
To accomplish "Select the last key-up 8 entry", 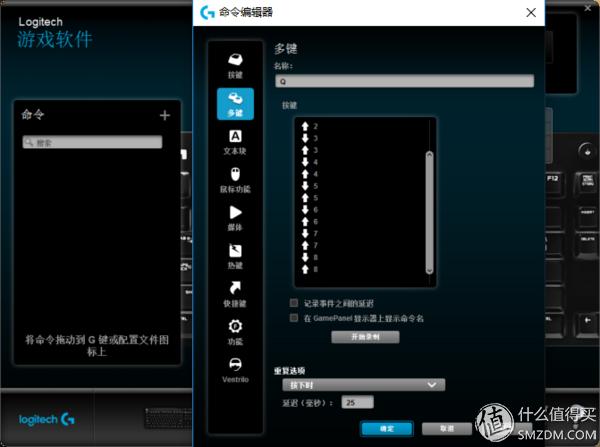I will tap(310, 269).
